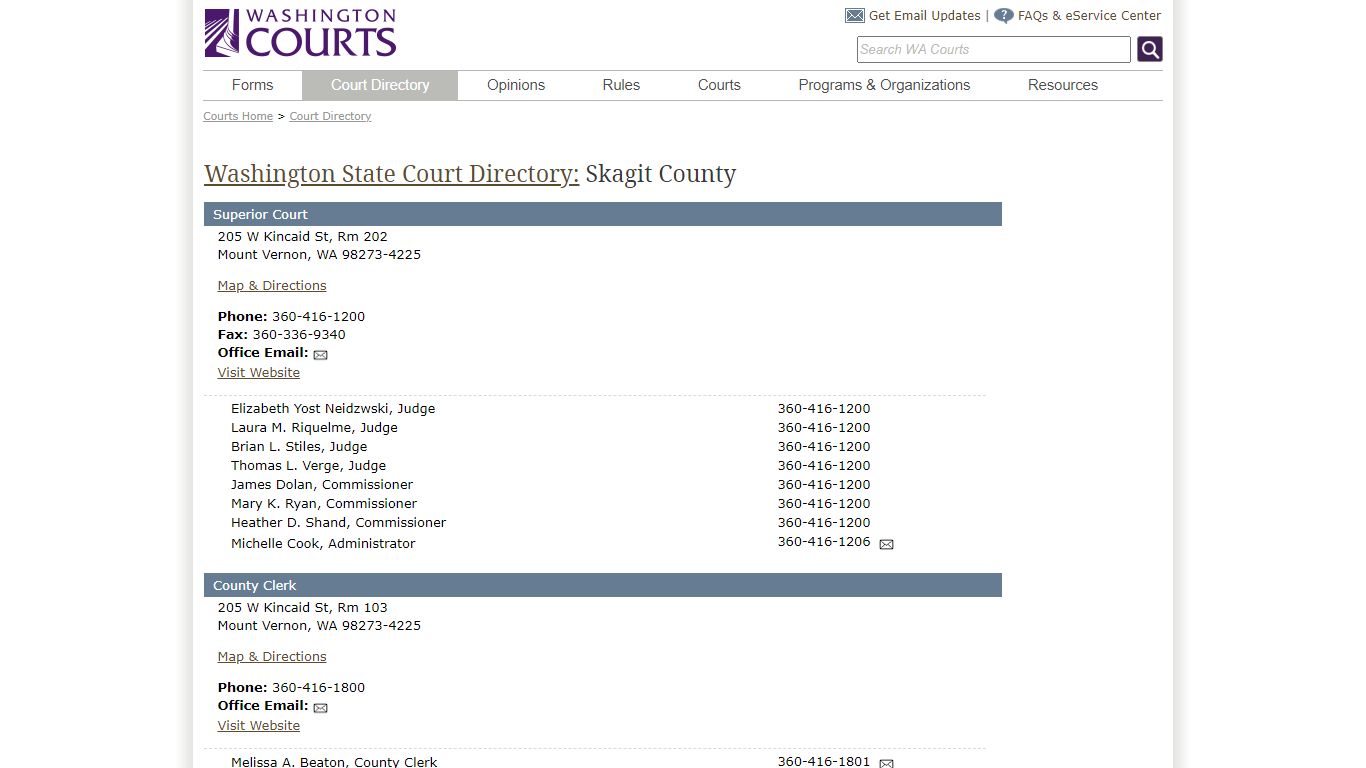Select Melissa A. Beaton, County Clerk entry
1366x768 pixels.
coord(334,762)
